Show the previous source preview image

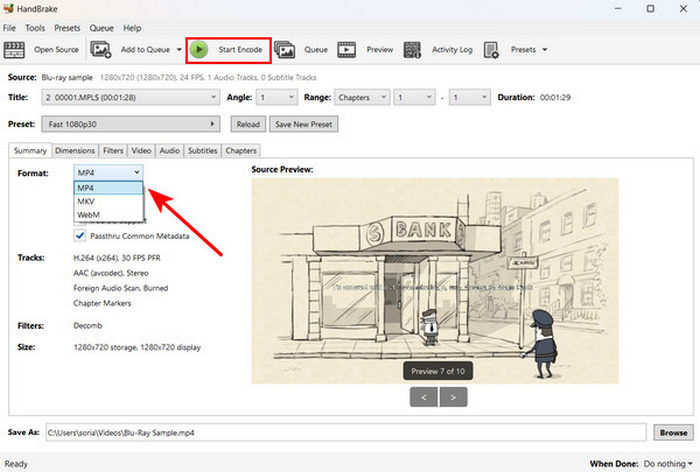click(423, 397)
